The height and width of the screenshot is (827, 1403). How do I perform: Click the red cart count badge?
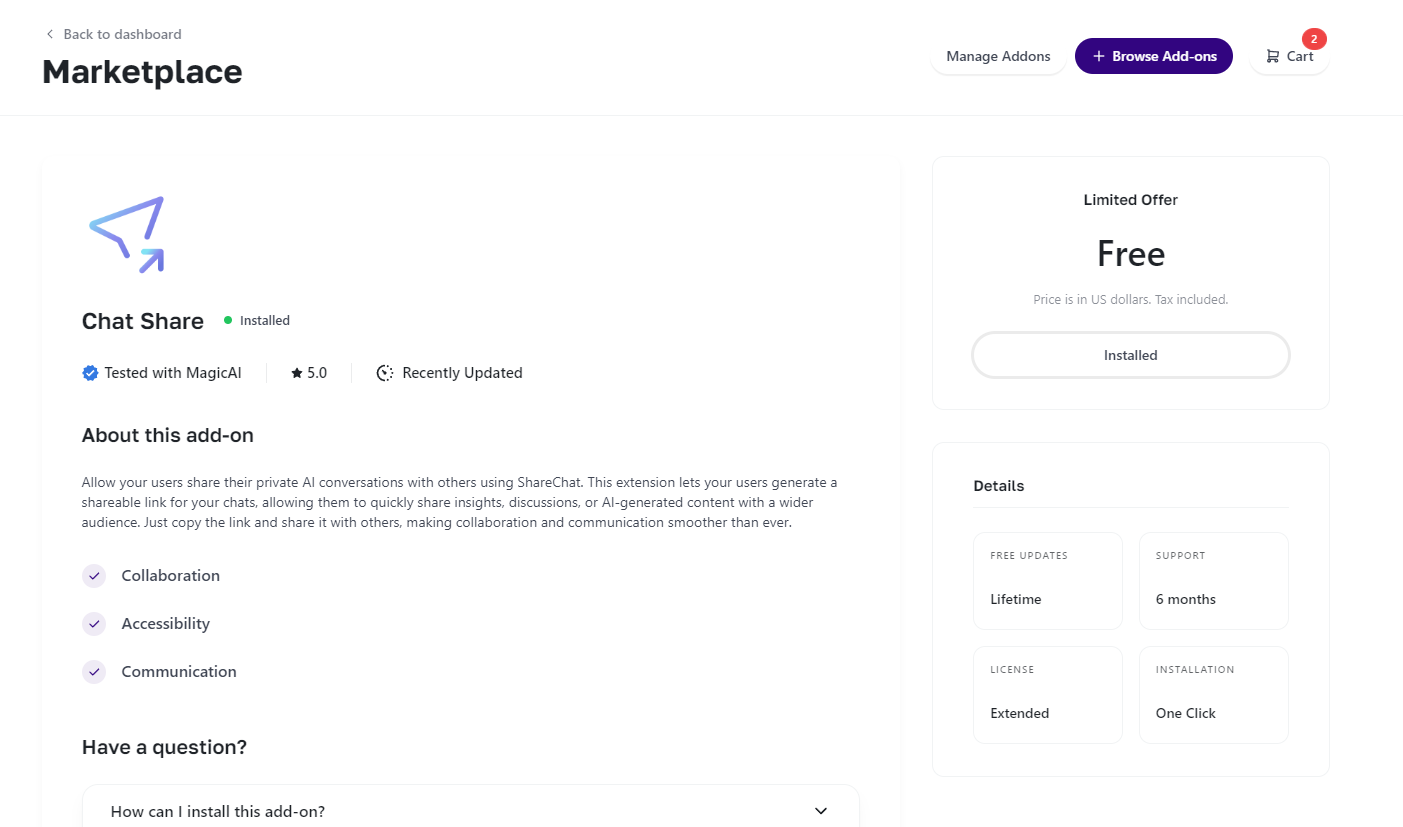click(x=1314, y=39)
